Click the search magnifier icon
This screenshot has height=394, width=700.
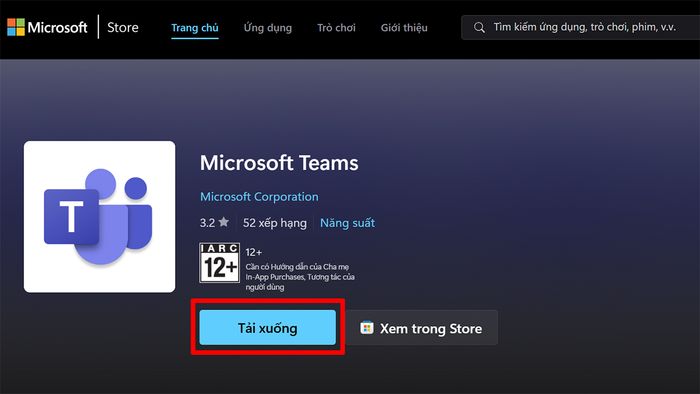tap(479, 28)
